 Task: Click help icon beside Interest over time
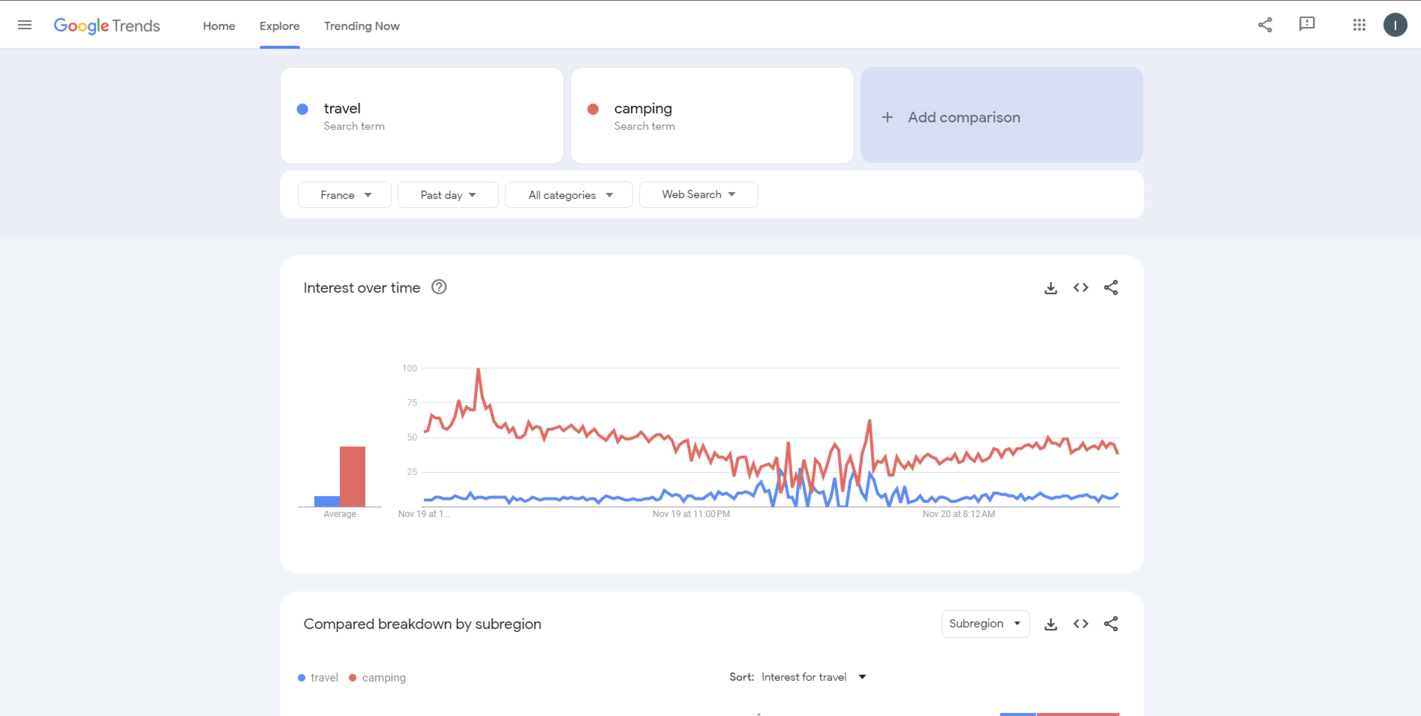(x=439, y=287)
